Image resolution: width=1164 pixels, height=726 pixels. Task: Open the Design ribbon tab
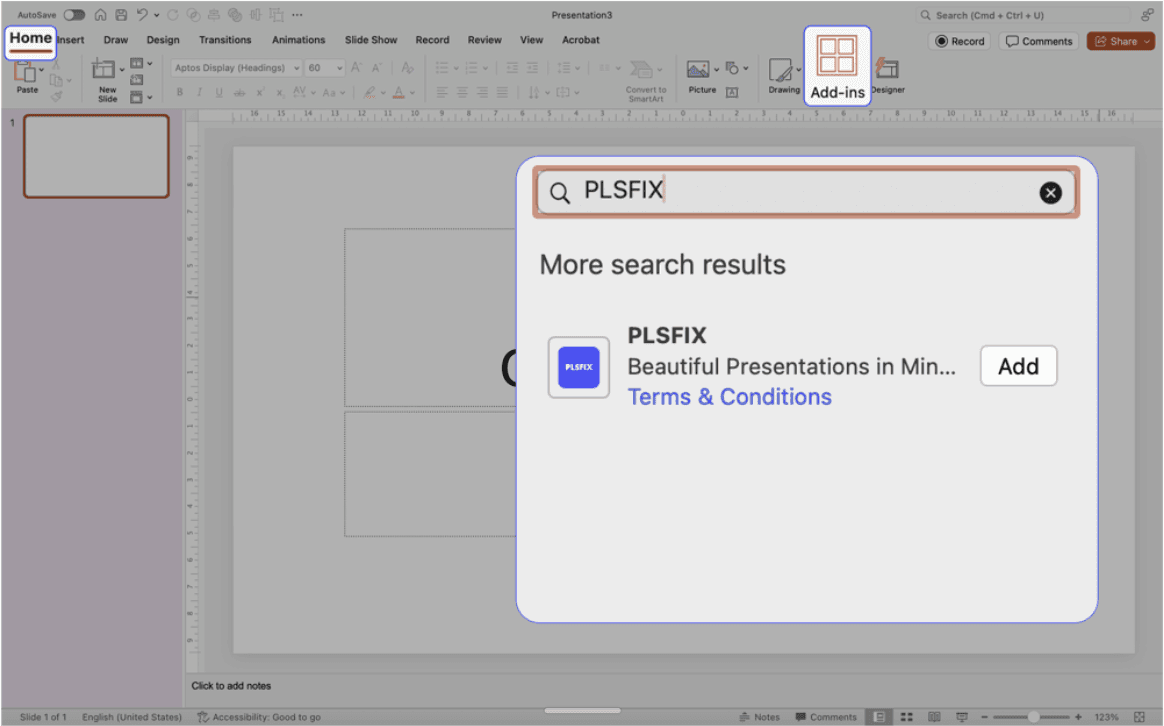[163, 40]
